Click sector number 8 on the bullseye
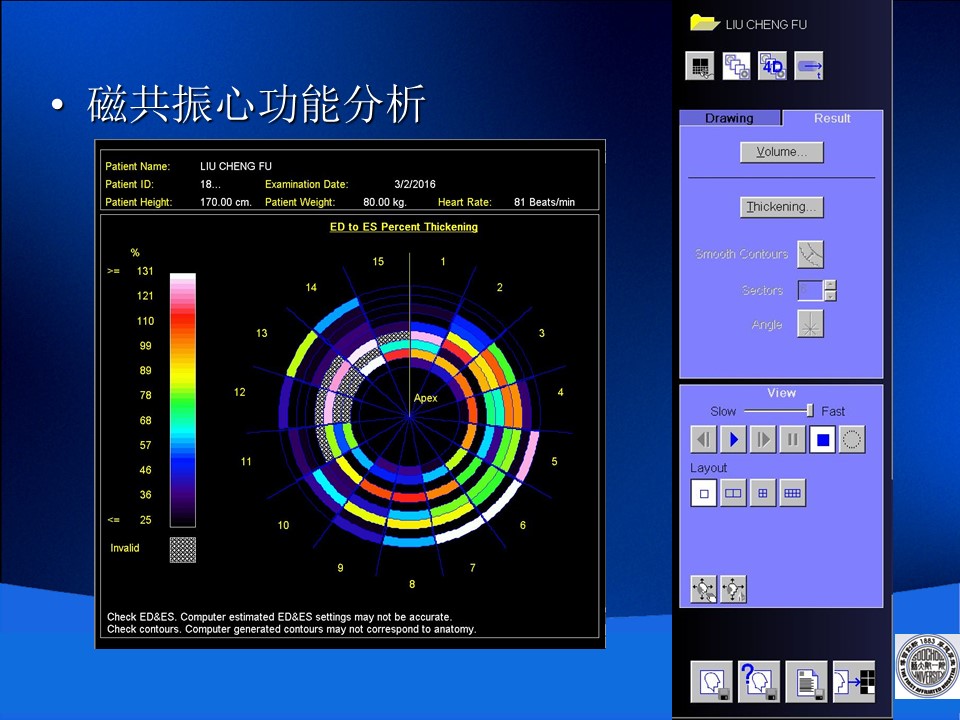The image size is (960, 720). pos(412,584)
